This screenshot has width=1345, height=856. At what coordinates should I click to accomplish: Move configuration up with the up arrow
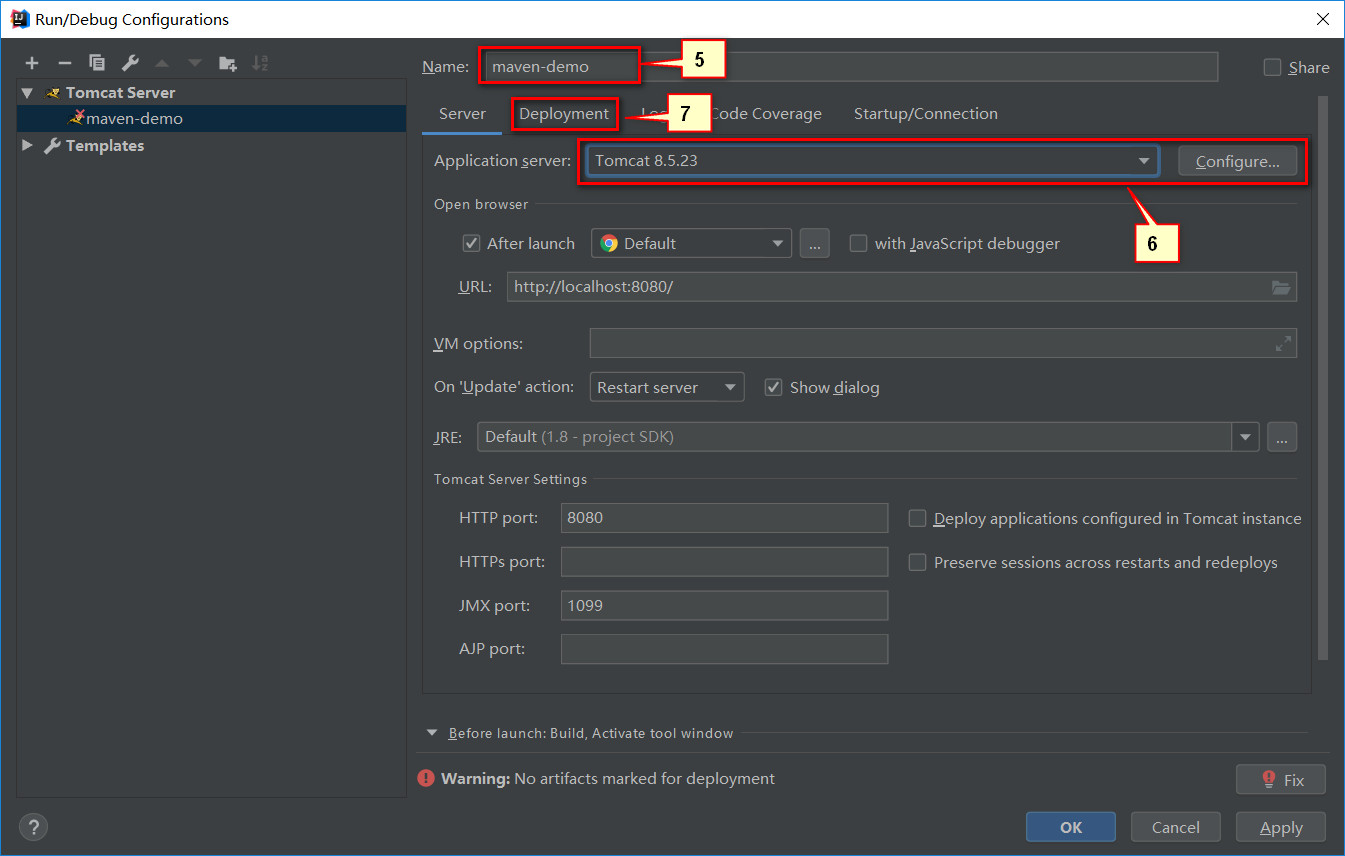pyautogui.click(x=162, y=63)
